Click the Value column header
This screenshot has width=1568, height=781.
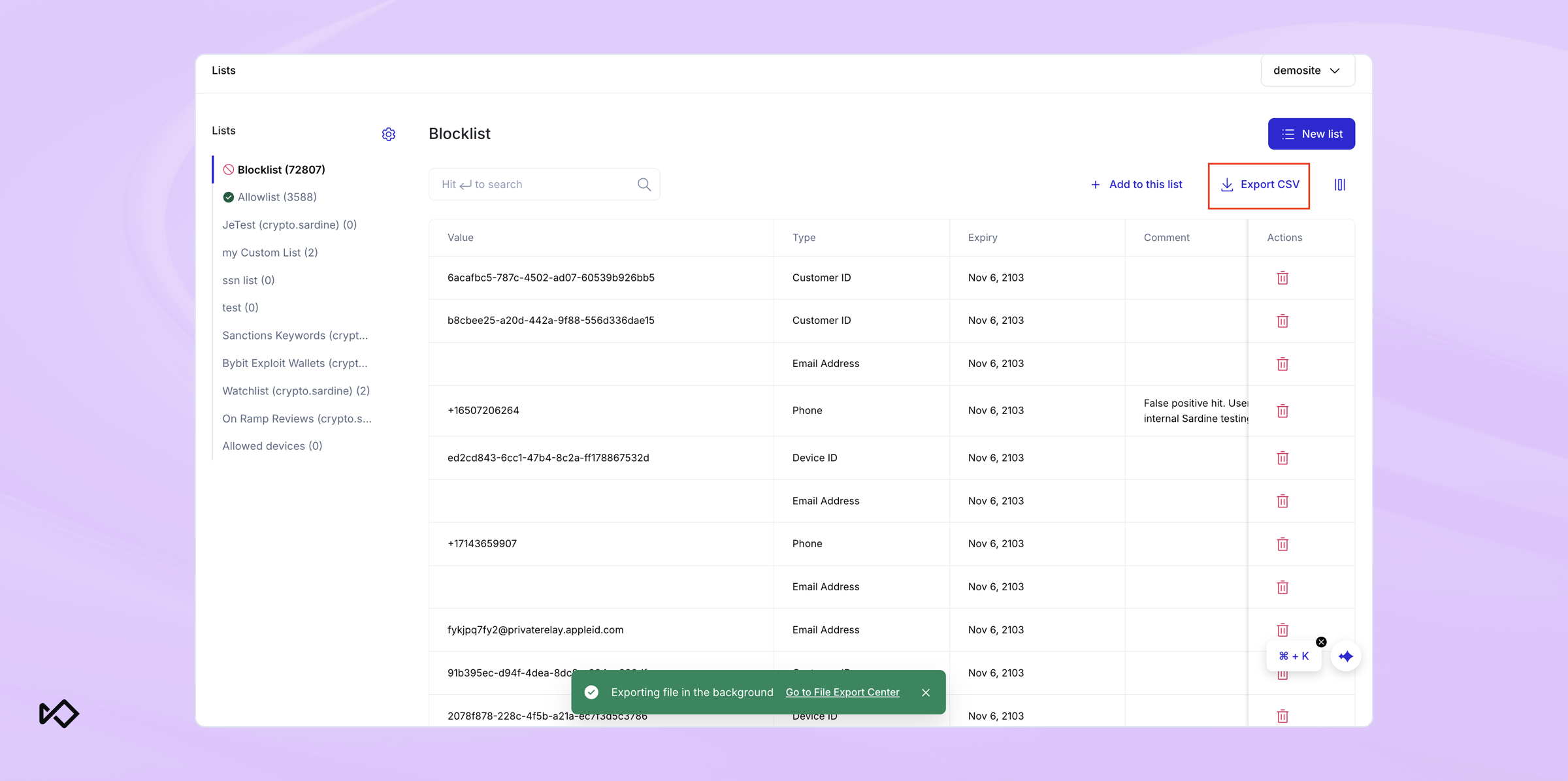click(461, 238)
